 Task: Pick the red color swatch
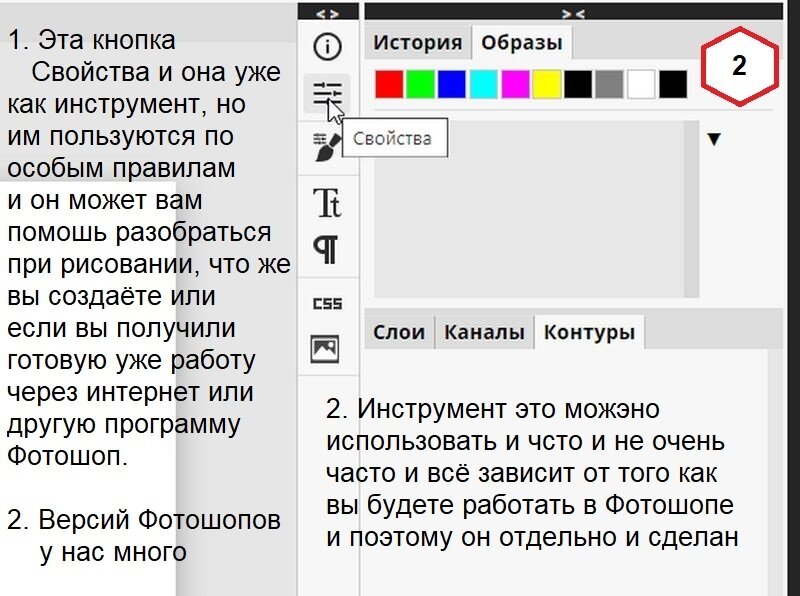pyautogui.click(x=389, y=84)
